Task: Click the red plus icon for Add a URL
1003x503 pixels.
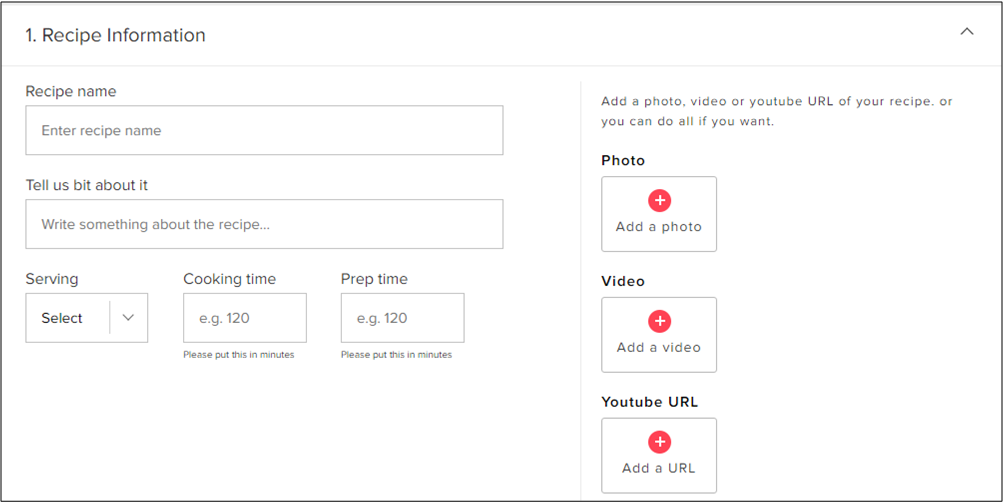Action: [x=659, y=442]
